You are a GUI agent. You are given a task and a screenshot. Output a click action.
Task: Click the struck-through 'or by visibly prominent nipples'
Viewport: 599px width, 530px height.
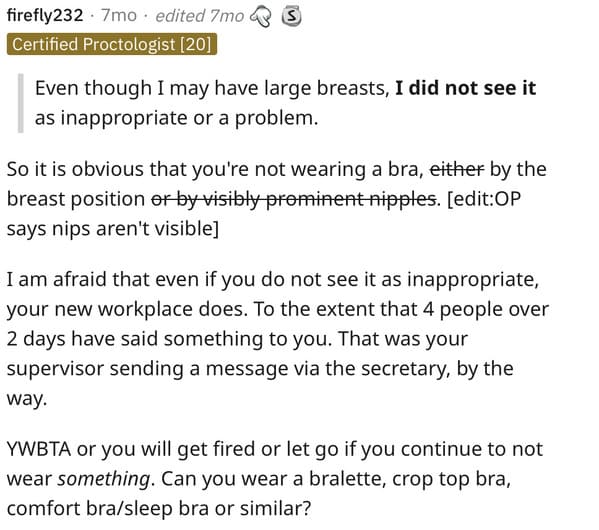(294, 199)
